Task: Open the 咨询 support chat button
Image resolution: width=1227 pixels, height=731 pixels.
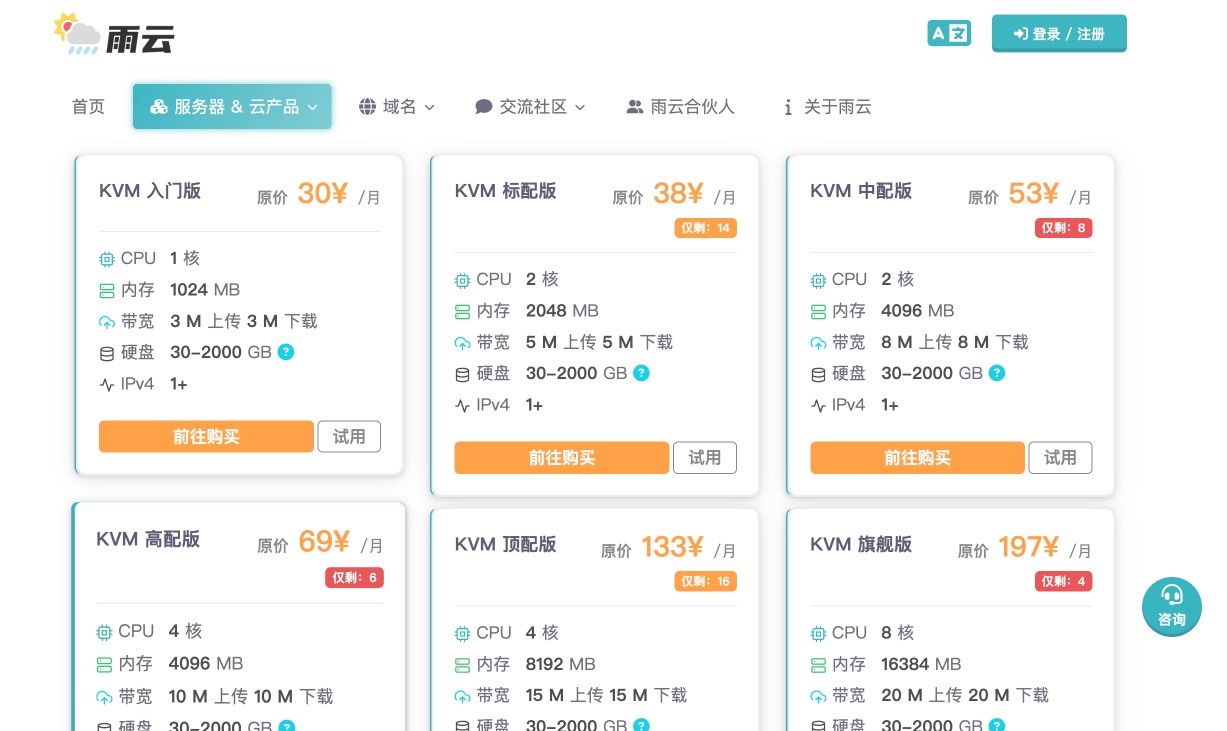Action: tap(1171, 608)
